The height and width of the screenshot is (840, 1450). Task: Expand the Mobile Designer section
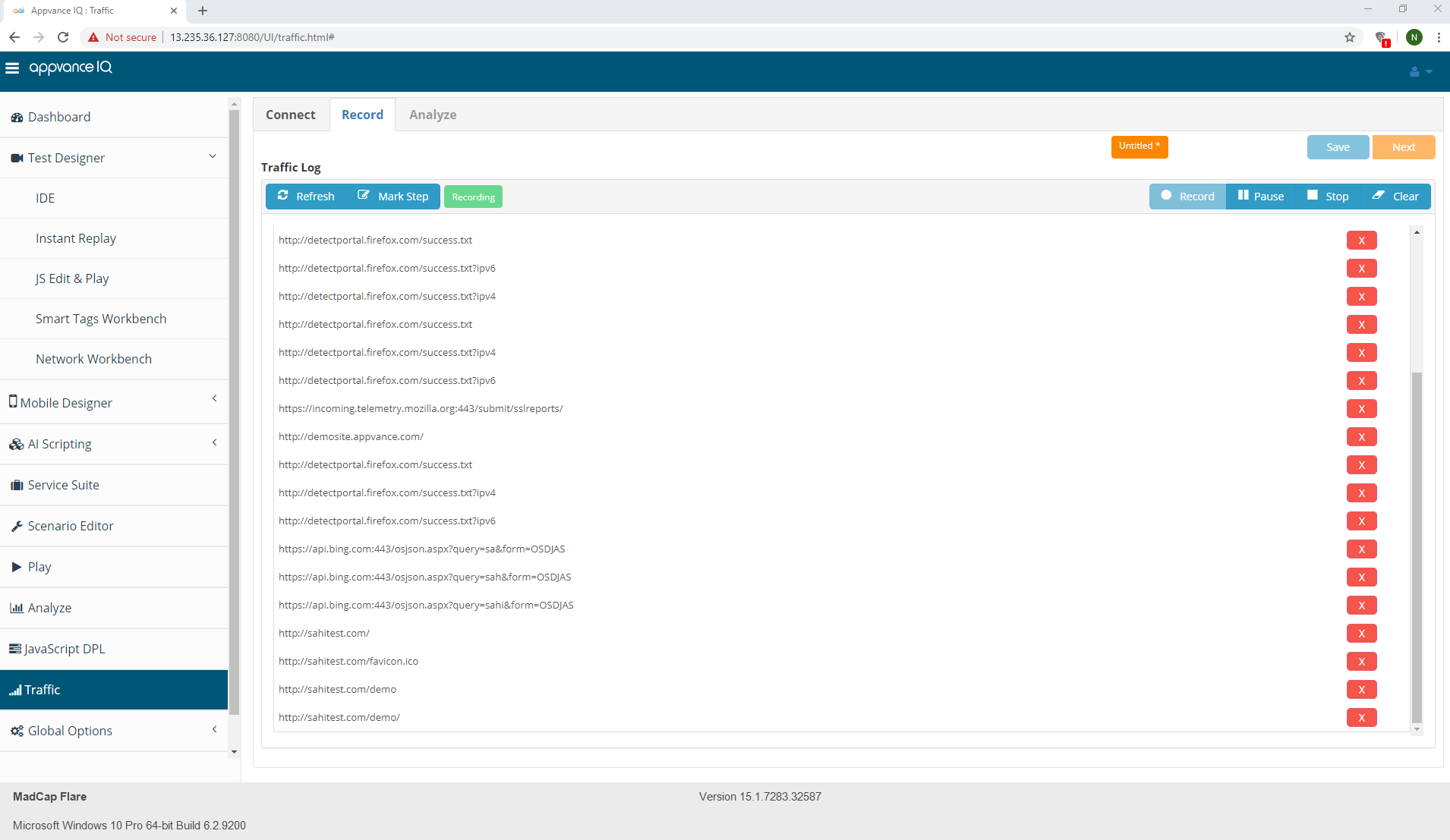pyautogui.click(x=114, y=402)
